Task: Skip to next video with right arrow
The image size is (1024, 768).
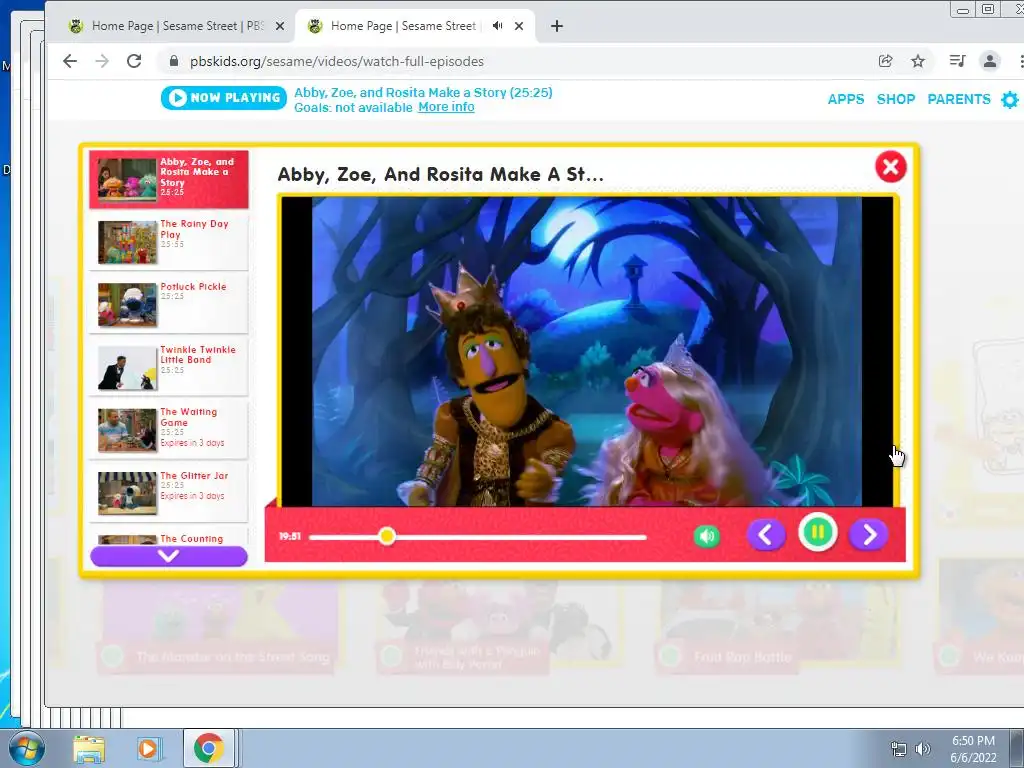Action: click(869, 535)
